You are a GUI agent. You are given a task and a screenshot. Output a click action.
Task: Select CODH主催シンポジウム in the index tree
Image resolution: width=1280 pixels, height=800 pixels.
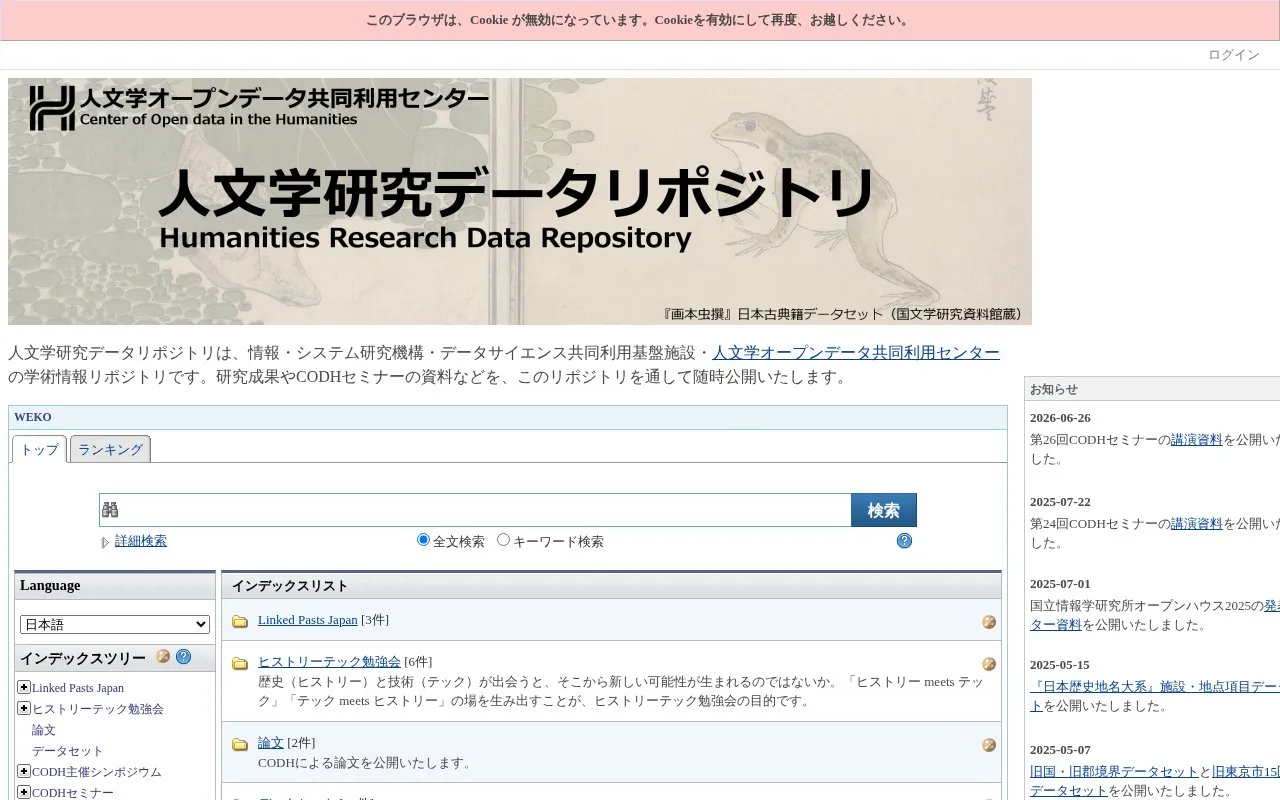pos(96,772)
